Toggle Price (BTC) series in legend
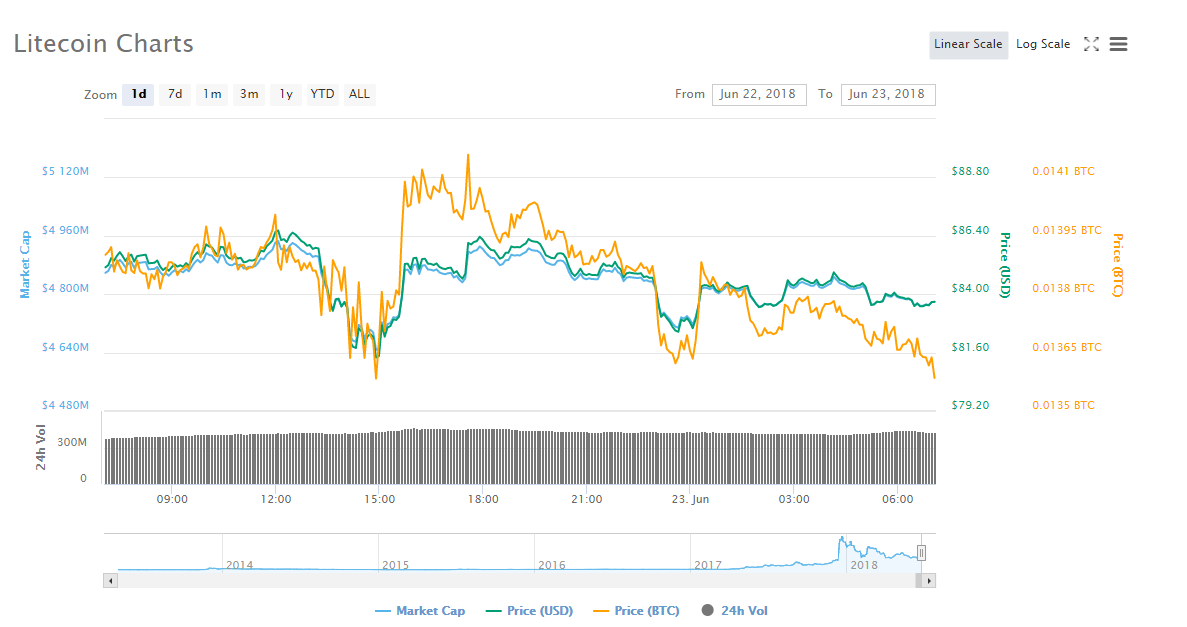This screenshot has height=627, width=1187. (637, 610)
